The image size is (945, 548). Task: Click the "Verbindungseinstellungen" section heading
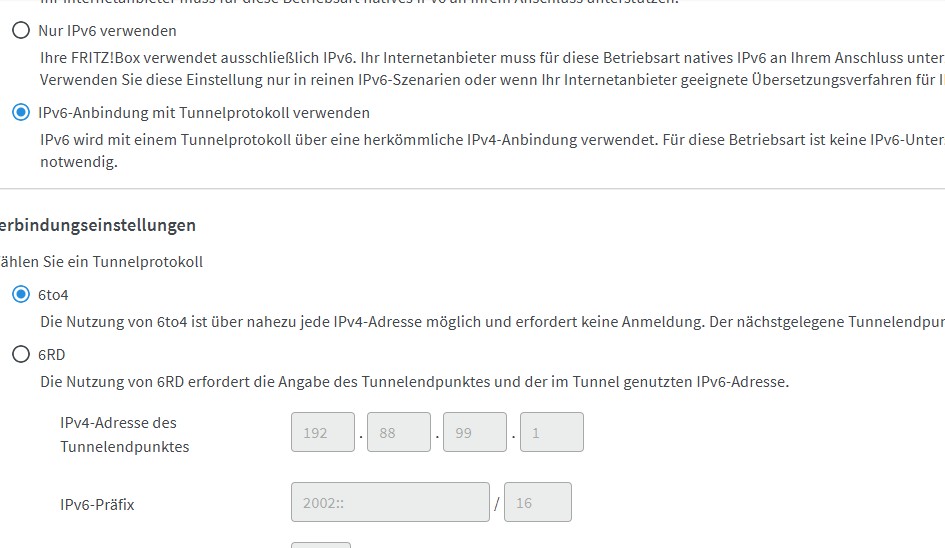(x=97, y=226)
